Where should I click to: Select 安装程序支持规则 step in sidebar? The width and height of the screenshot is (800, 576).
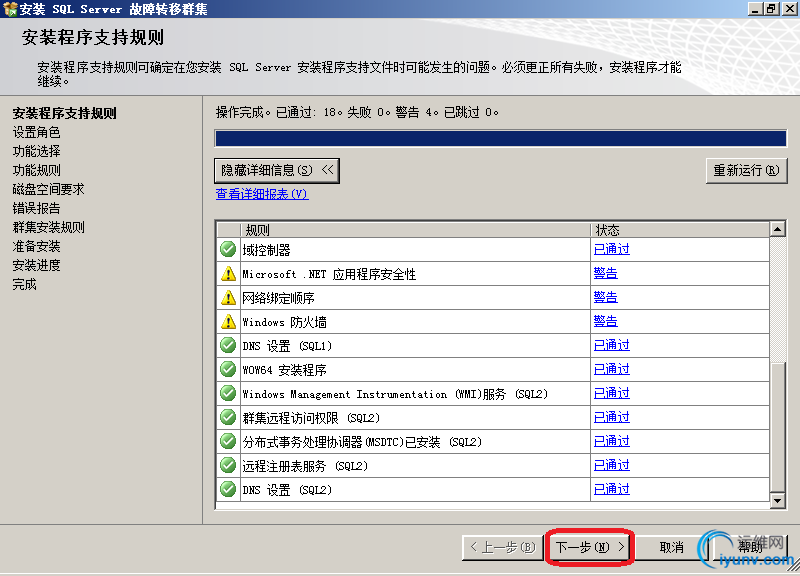click(x=64, y=113)
